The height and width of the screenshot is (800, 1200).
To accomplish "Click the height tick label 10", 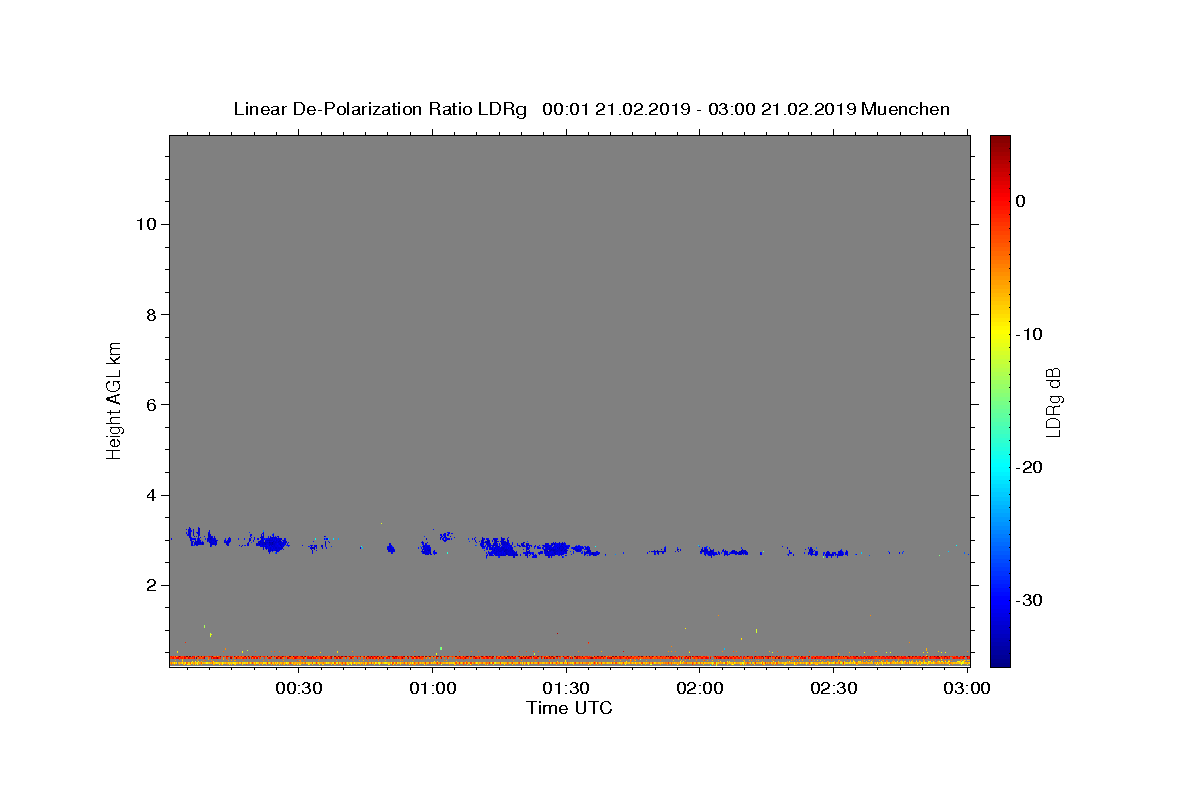I will coord(145,224).
